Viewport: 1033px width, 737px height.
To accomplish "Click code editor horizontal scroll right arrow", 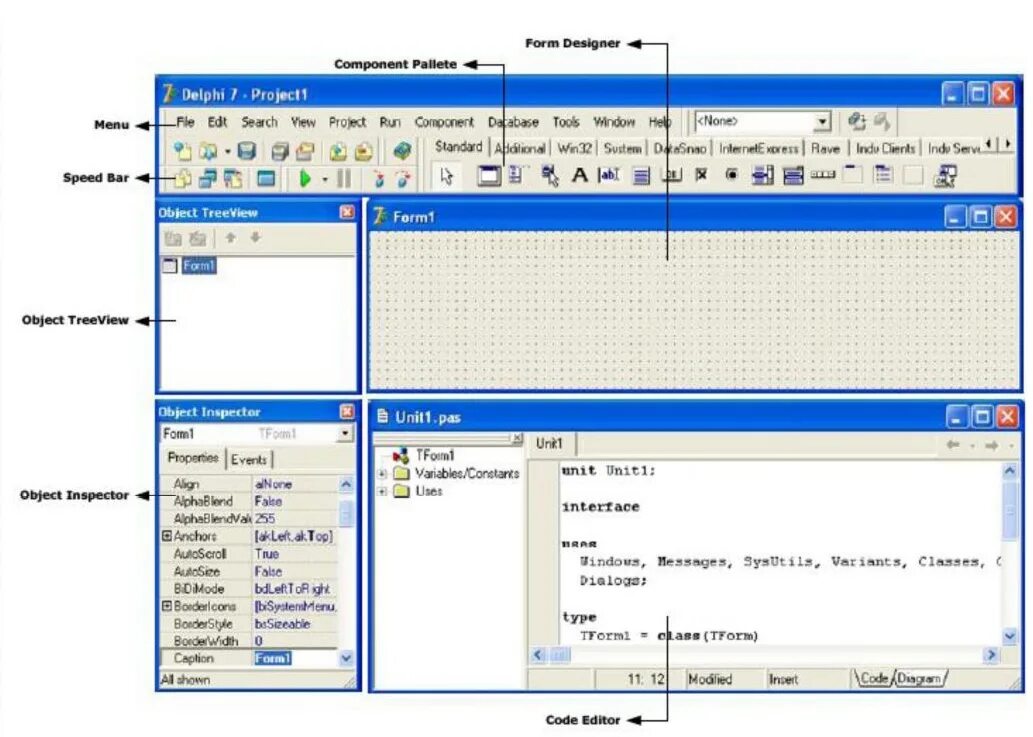I will (990, 655).
